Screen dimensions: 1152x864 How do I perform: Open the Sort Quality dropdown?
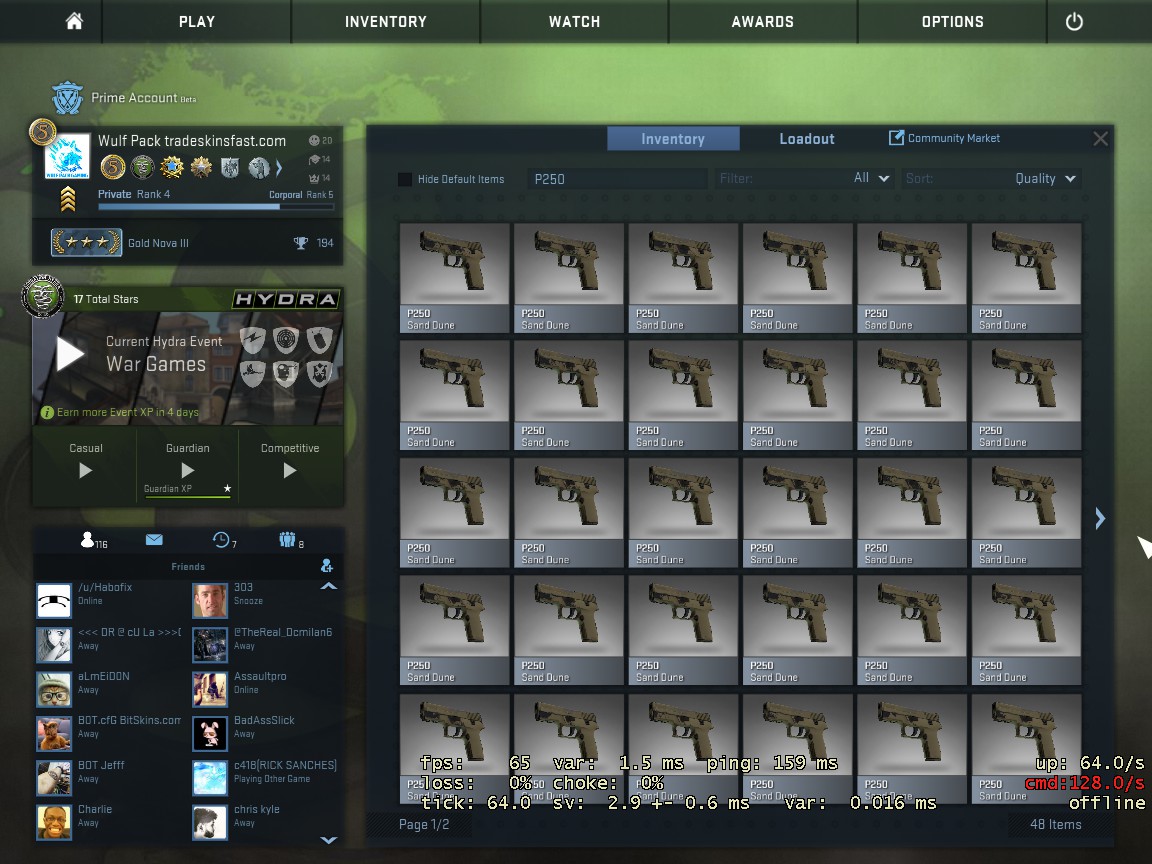pos(991,179)
